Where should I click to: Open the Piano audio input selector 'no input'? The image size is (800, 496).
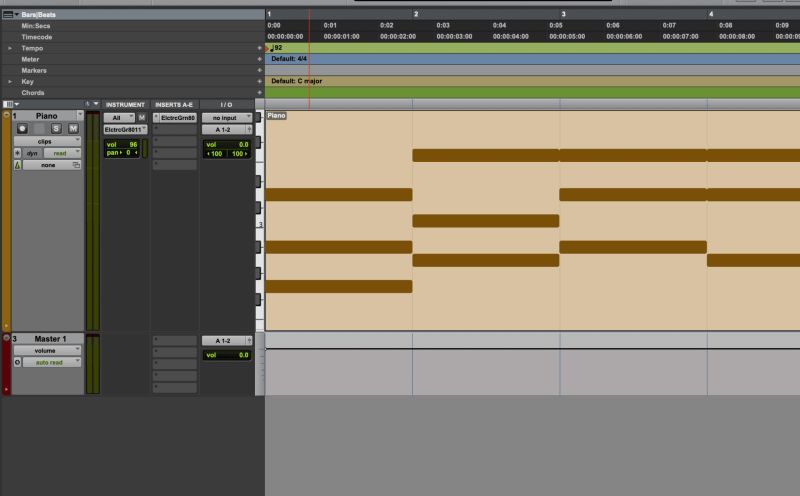click(227, 118)
